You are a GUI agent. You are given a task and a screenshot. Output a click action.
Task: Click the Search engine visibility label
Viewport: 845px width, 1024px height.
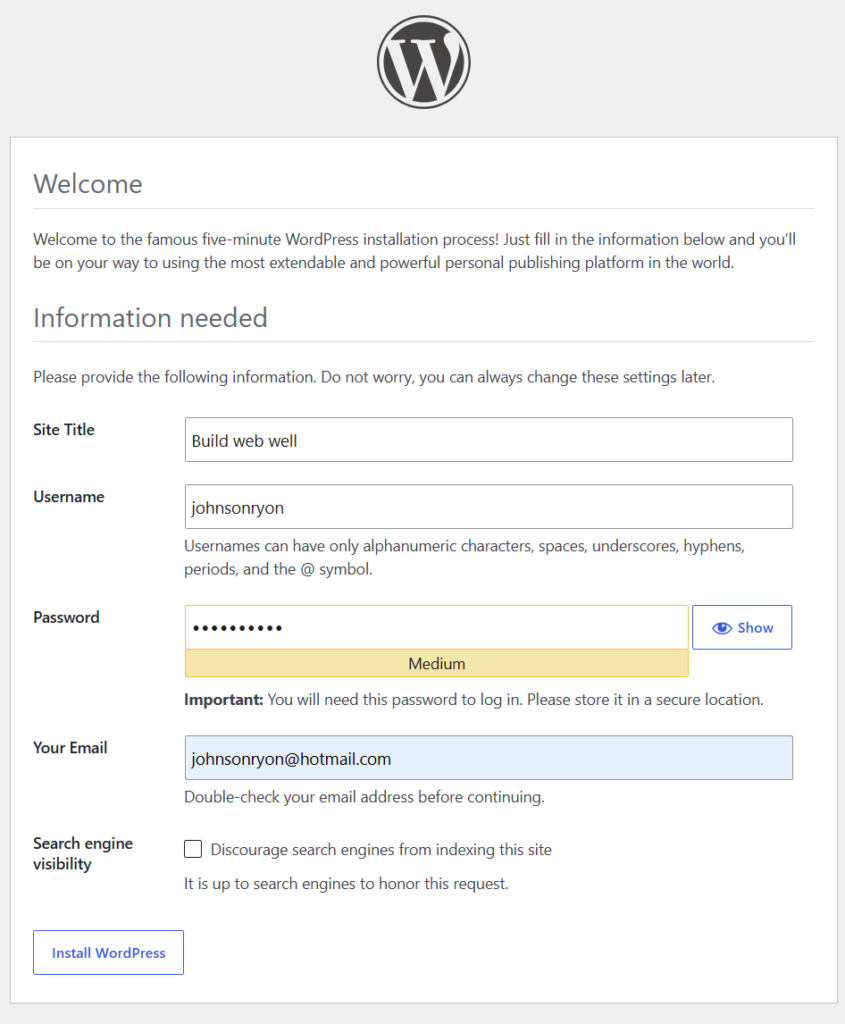pyautogui.click(x=83, y=854)
